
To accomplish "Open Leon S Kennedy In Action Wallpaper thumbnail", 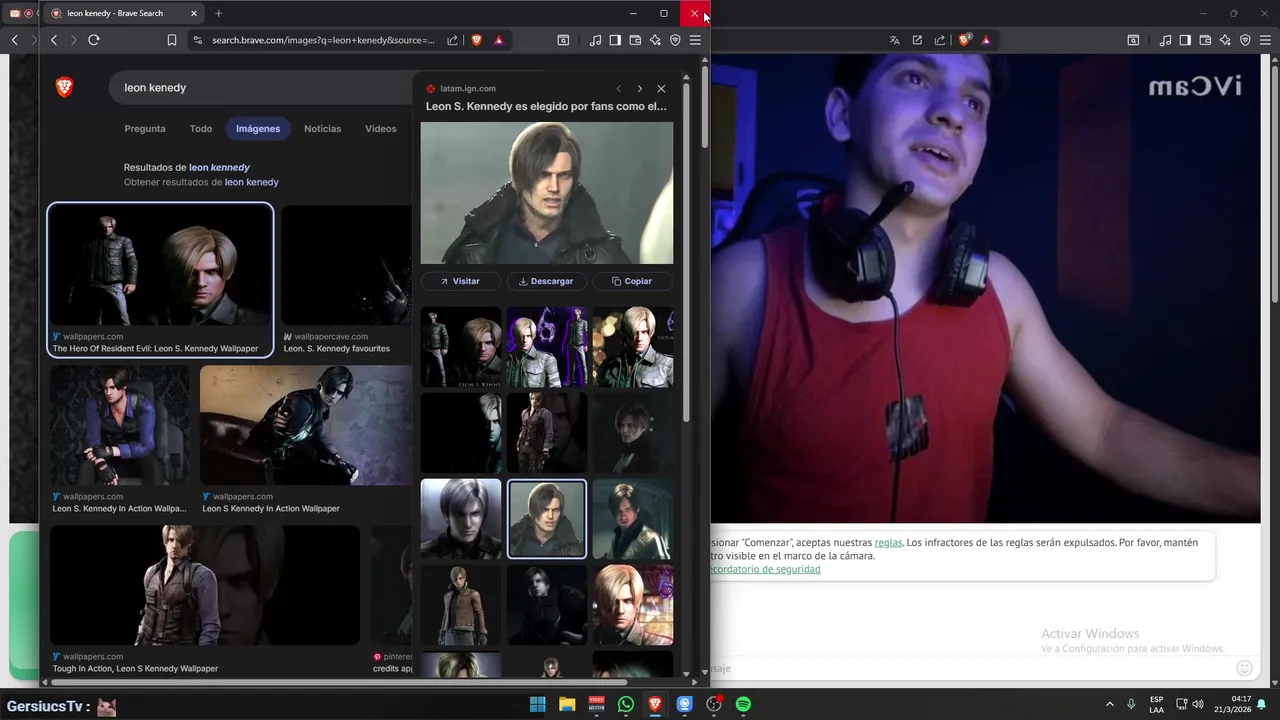I will pyautogui.click(x=305, y=426).
